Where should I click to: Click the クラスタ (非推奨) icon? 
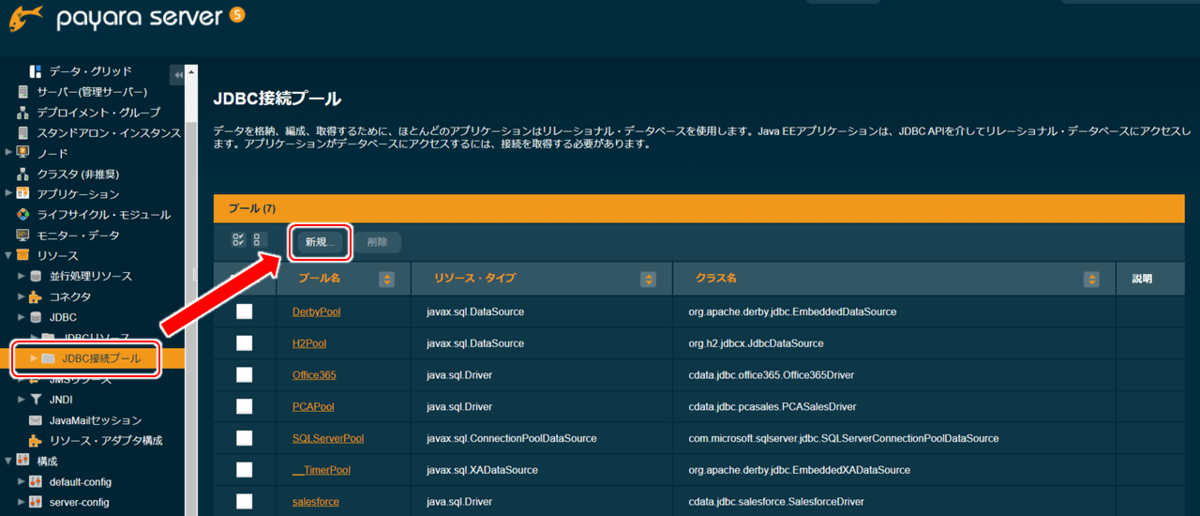click(23, 173)
